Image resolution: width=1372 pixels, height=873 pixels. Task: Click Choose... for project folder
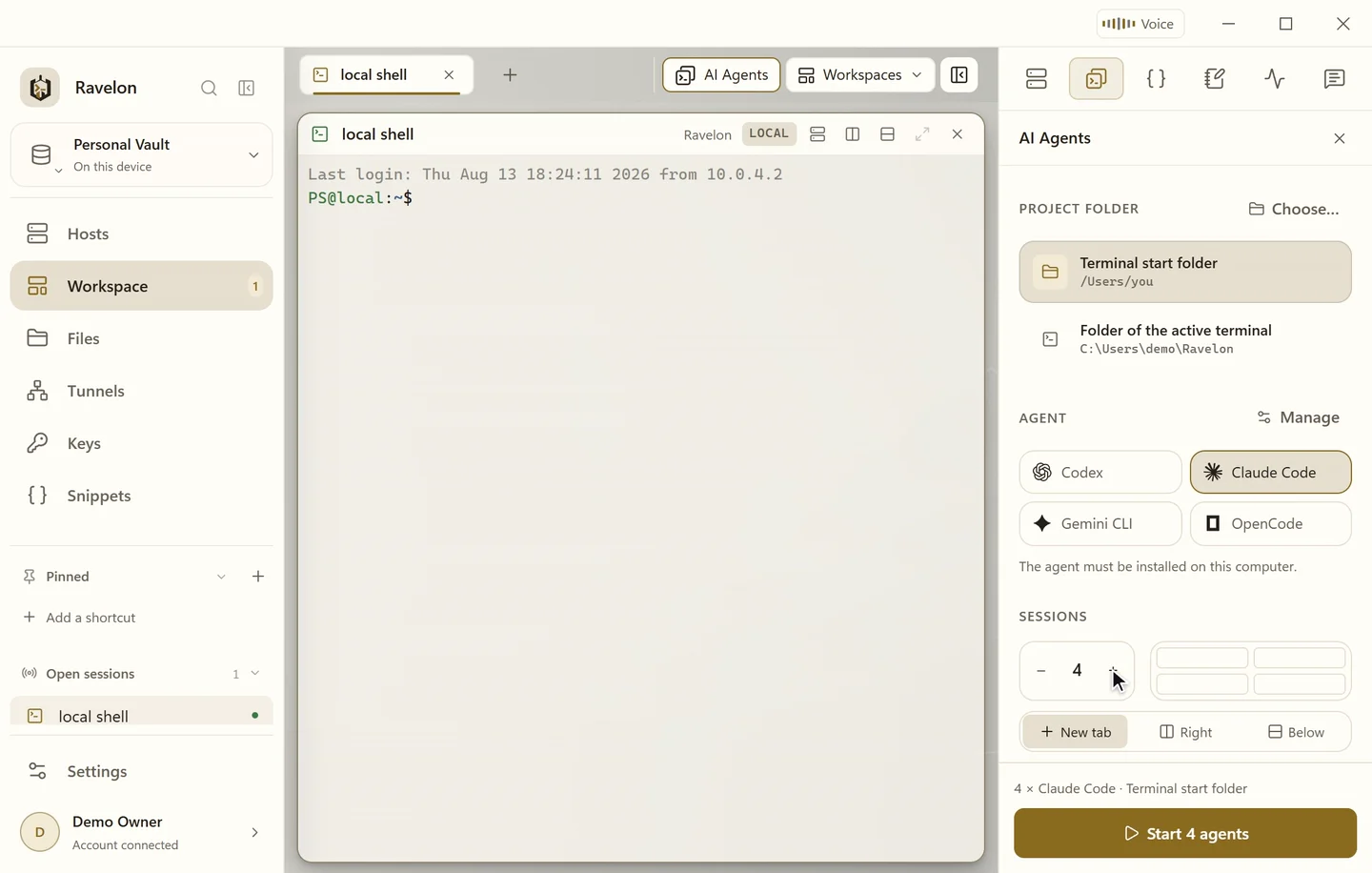pos(1293,209)
